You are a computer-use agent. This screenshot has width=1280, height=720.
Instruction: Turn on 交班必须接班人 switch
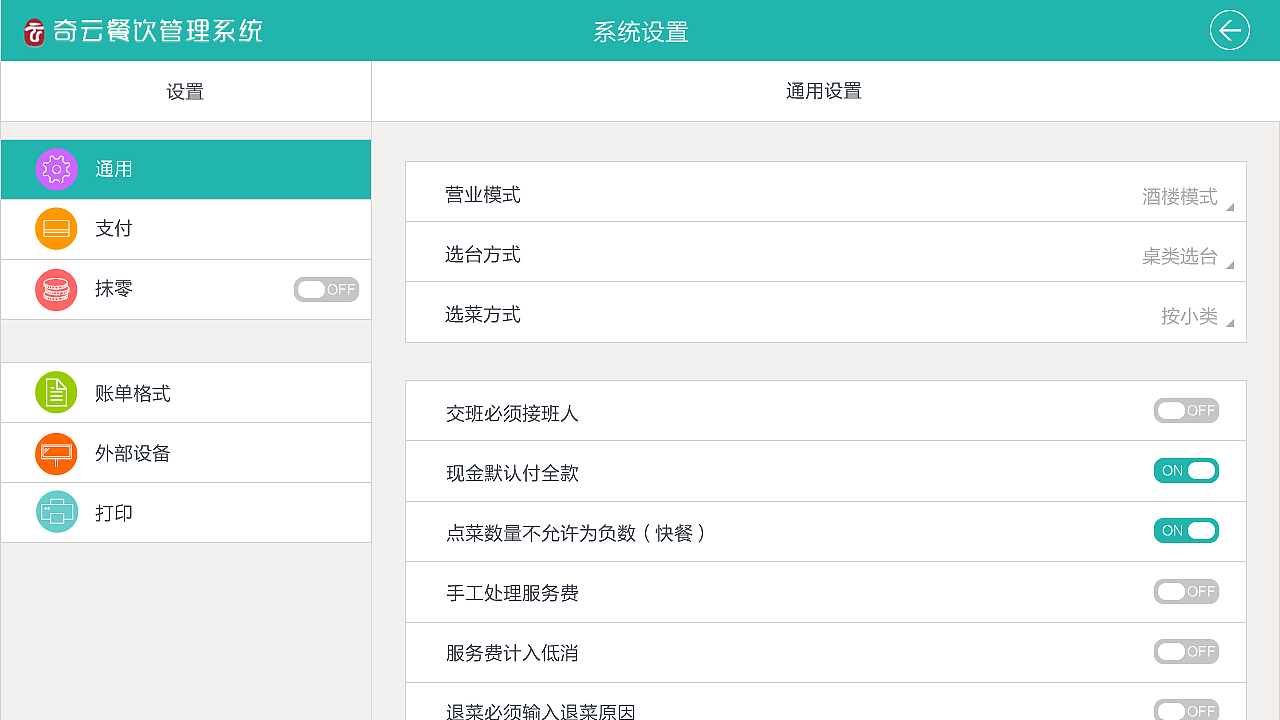point(1186,411)
